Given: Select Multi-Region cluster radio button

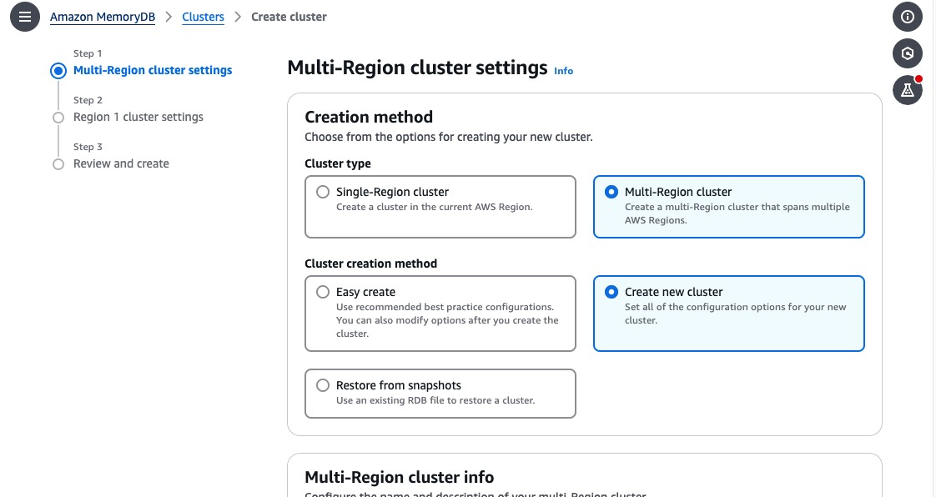Looking at the screenshot, I should (x=611, y=192).
